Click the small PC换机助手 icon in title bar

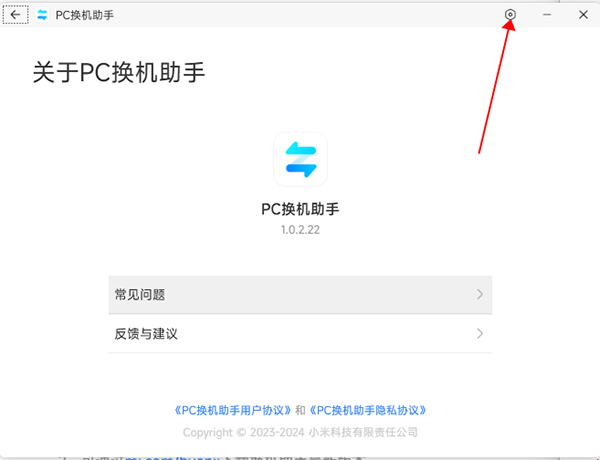(42, 15)
